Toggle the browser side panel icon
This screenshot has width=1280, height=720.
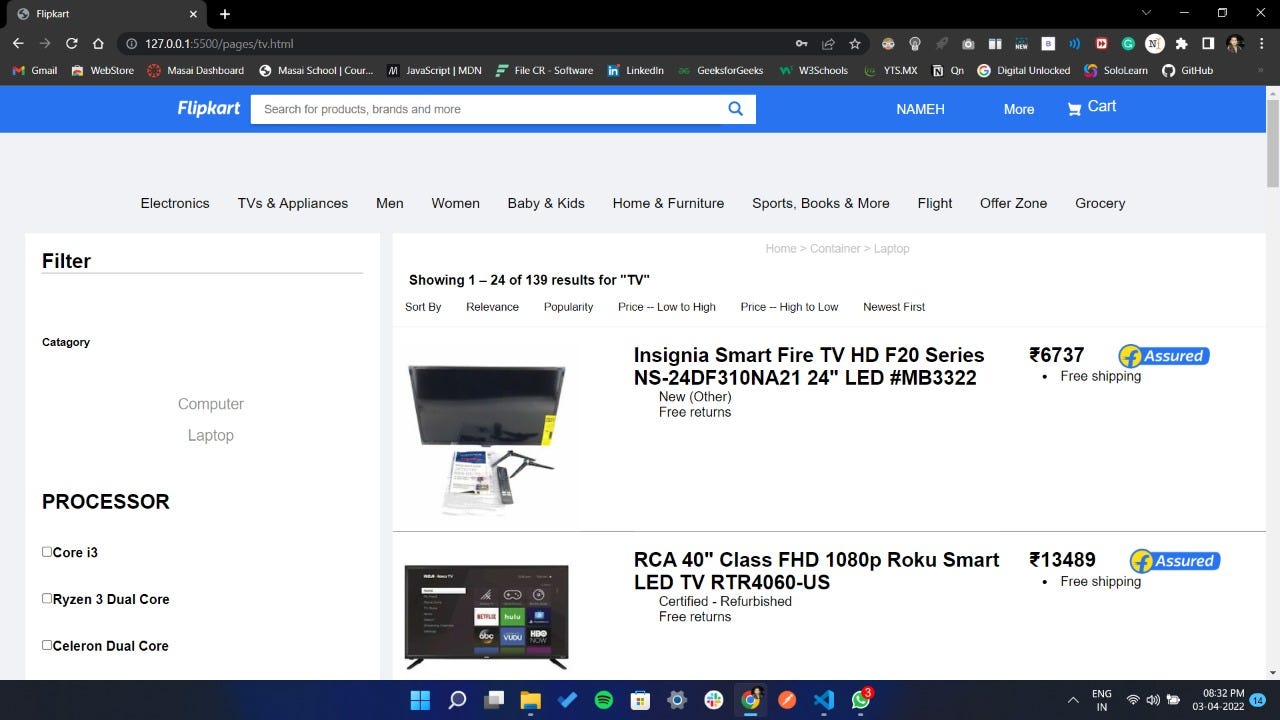[x=1208, y=43]
